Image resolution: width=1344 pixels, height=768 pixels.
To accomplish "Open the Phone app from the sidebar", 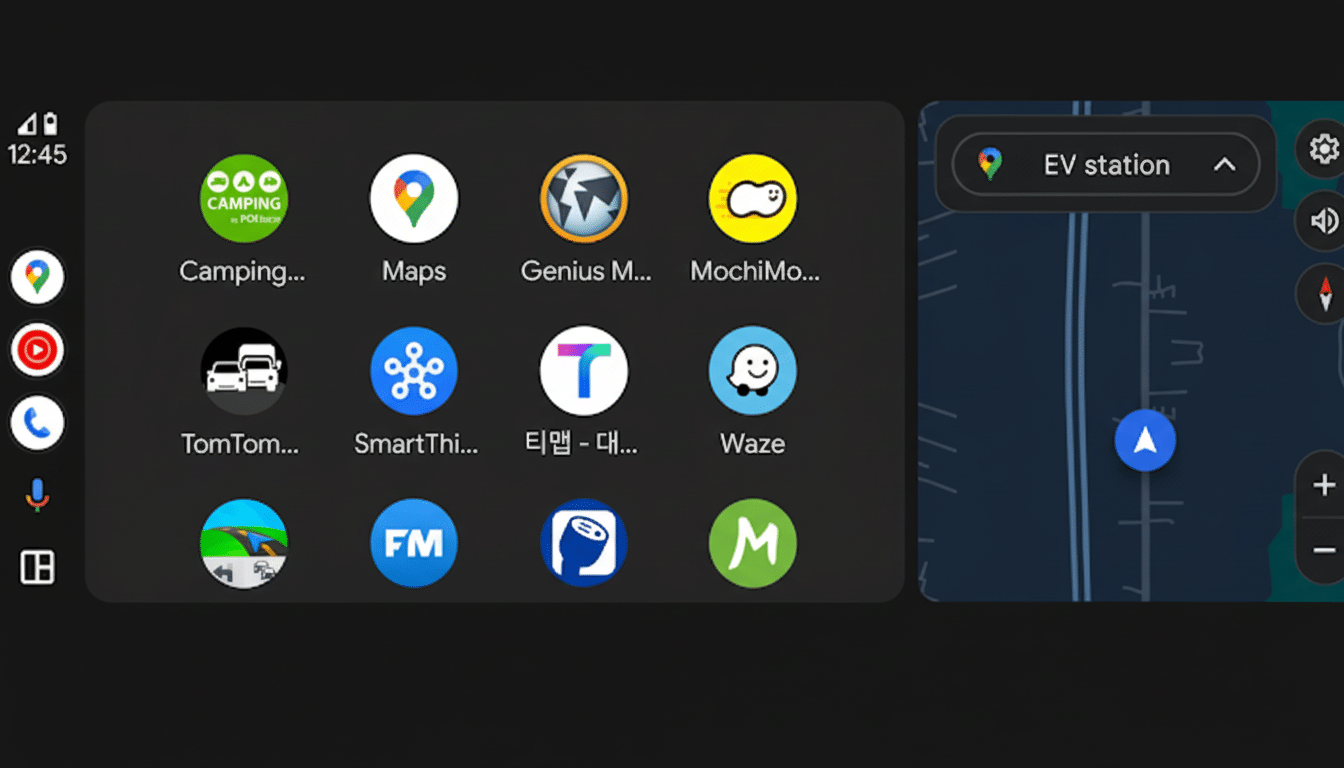I will tap(37, 423).
